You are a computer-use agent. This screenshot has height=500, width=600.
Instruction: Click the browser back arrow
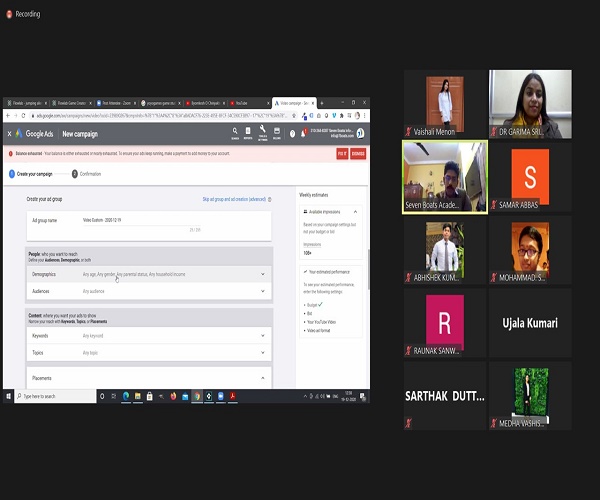8,115
